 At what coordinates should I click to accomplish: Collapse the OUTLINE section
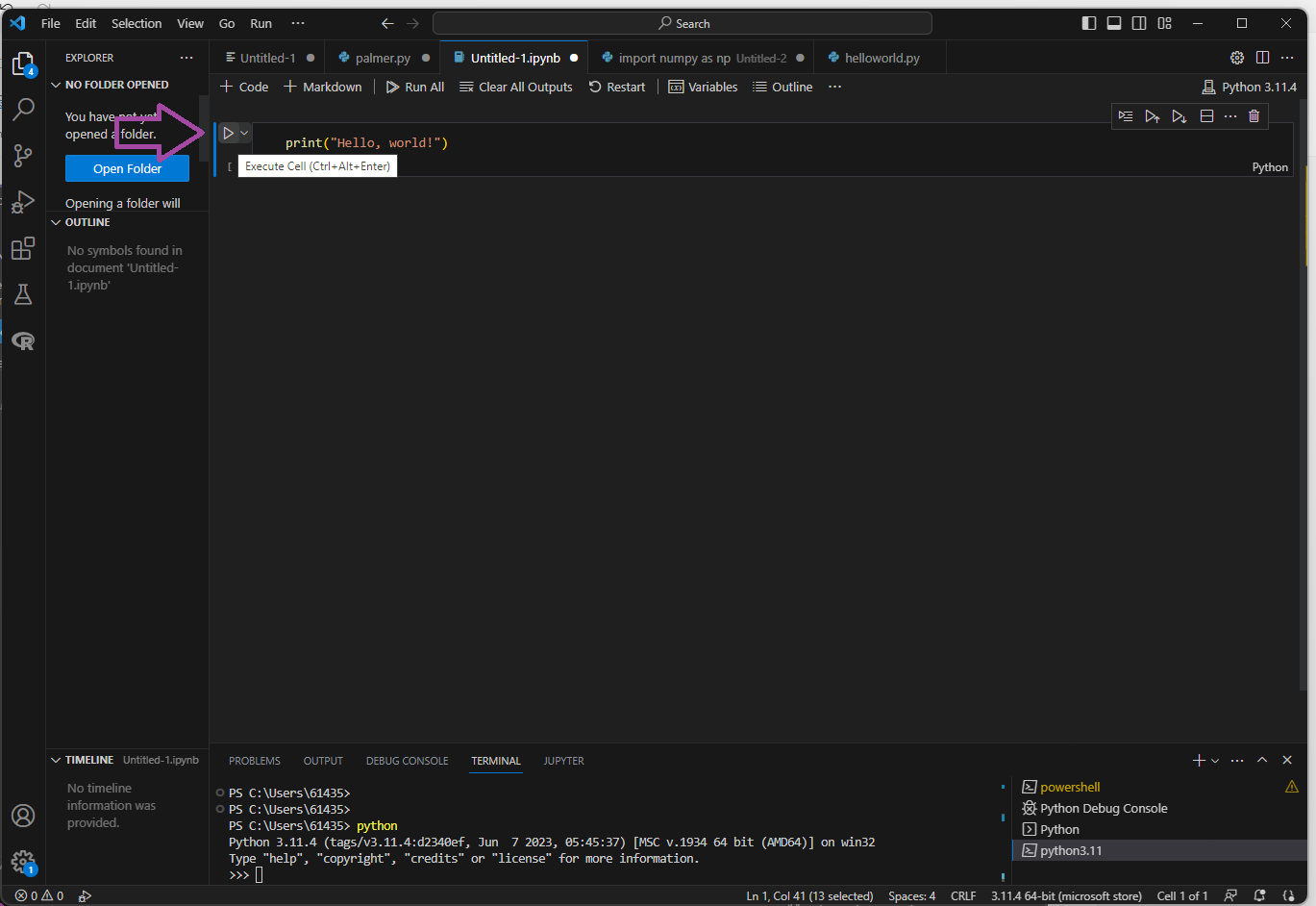(x=56, y=222)
